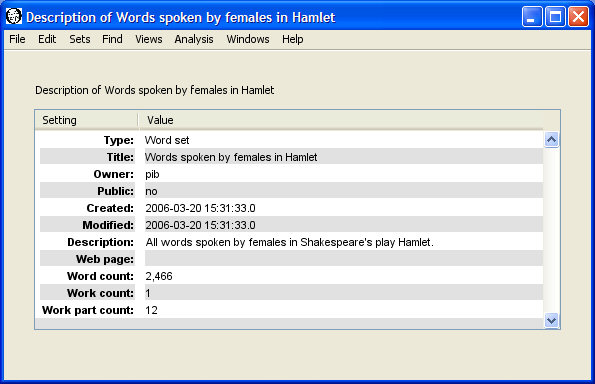Open the Views menu
The height and width of the screenshot is (384, 595).
[149, 39]
